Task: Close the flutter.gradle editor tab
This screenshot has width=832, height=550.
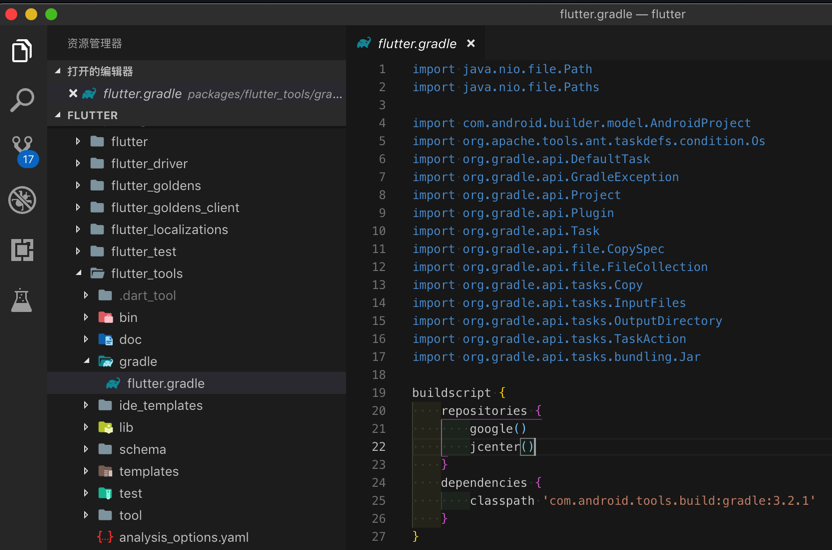Action: 471,44
